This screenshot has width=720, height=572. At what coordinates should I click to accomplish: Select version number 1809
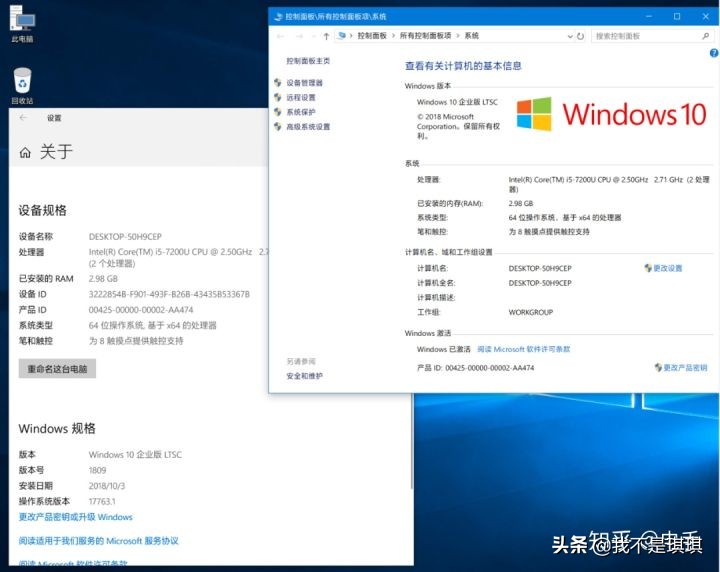[97, 470]
